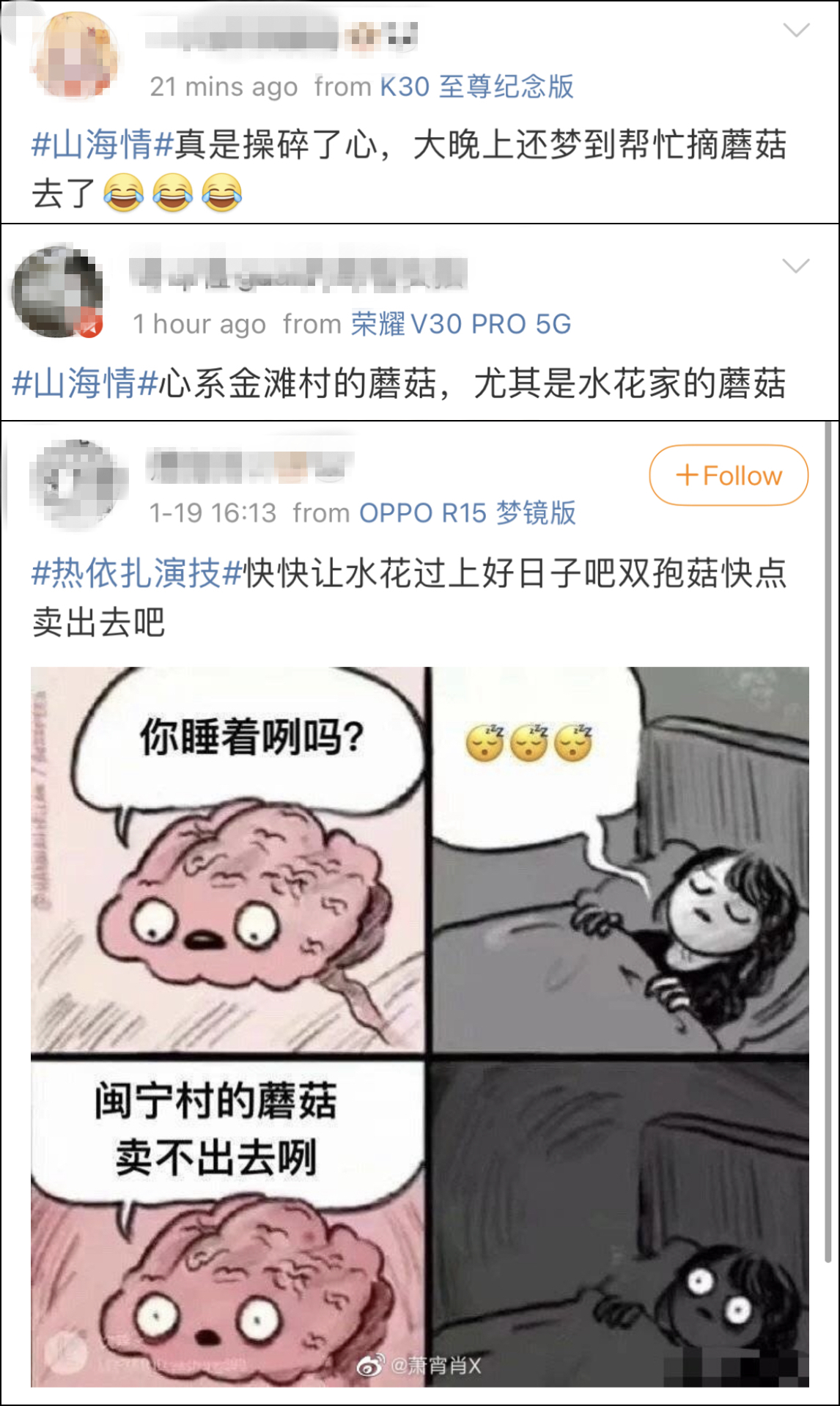Tap the OPPO R15 梦镜版 source link
The height and width of the screenshot is (1406, 840).
tap(468, 512)
